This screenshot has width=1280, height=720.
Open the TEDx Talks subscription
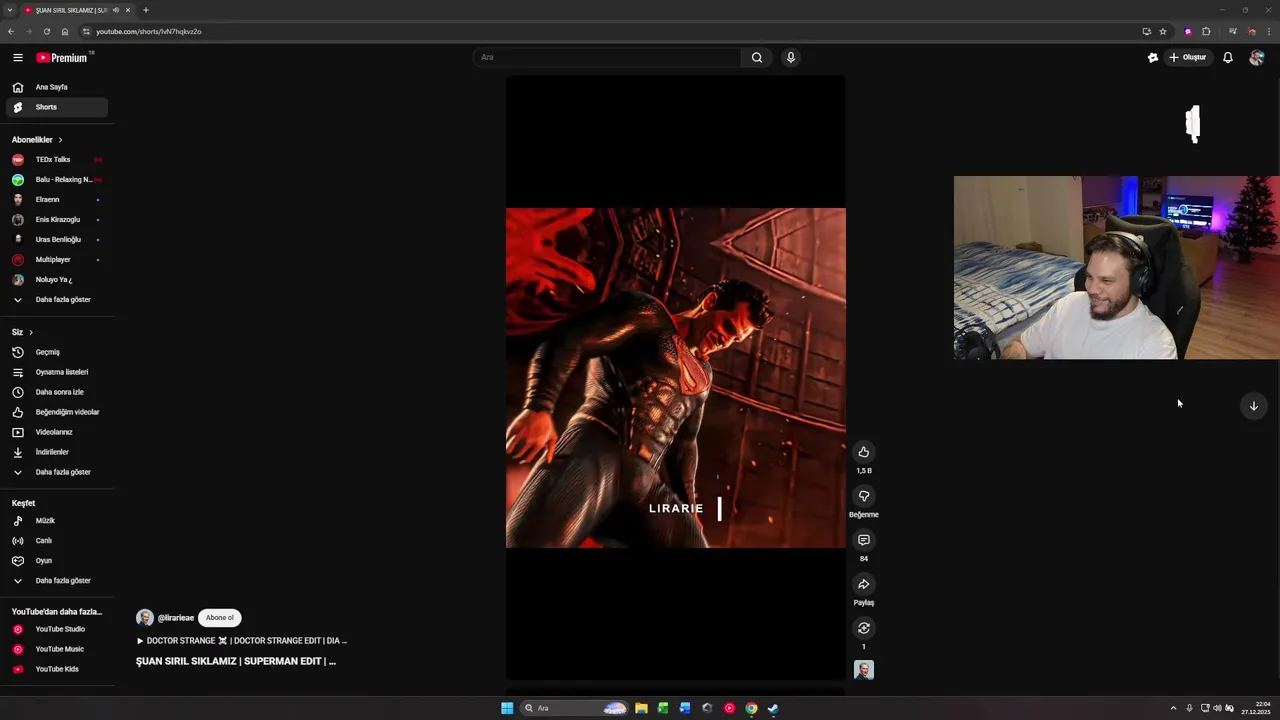click(57, 160)
